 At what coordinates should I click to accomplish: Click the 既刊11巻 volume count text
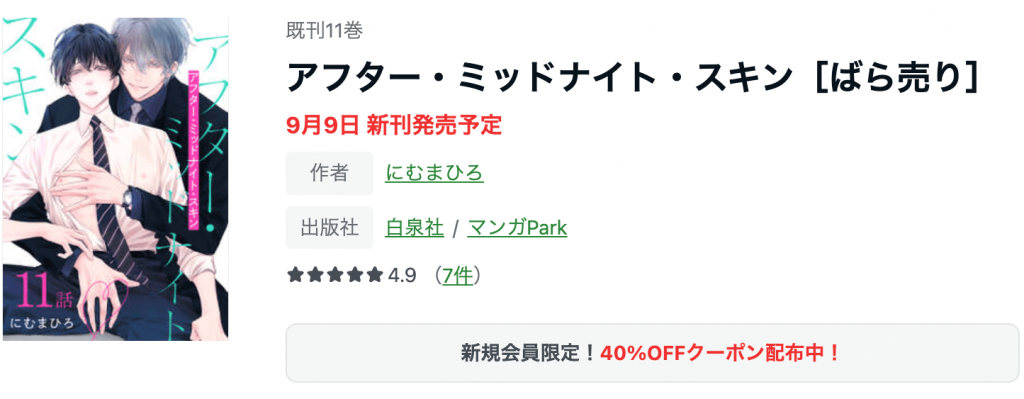(325, 30)
